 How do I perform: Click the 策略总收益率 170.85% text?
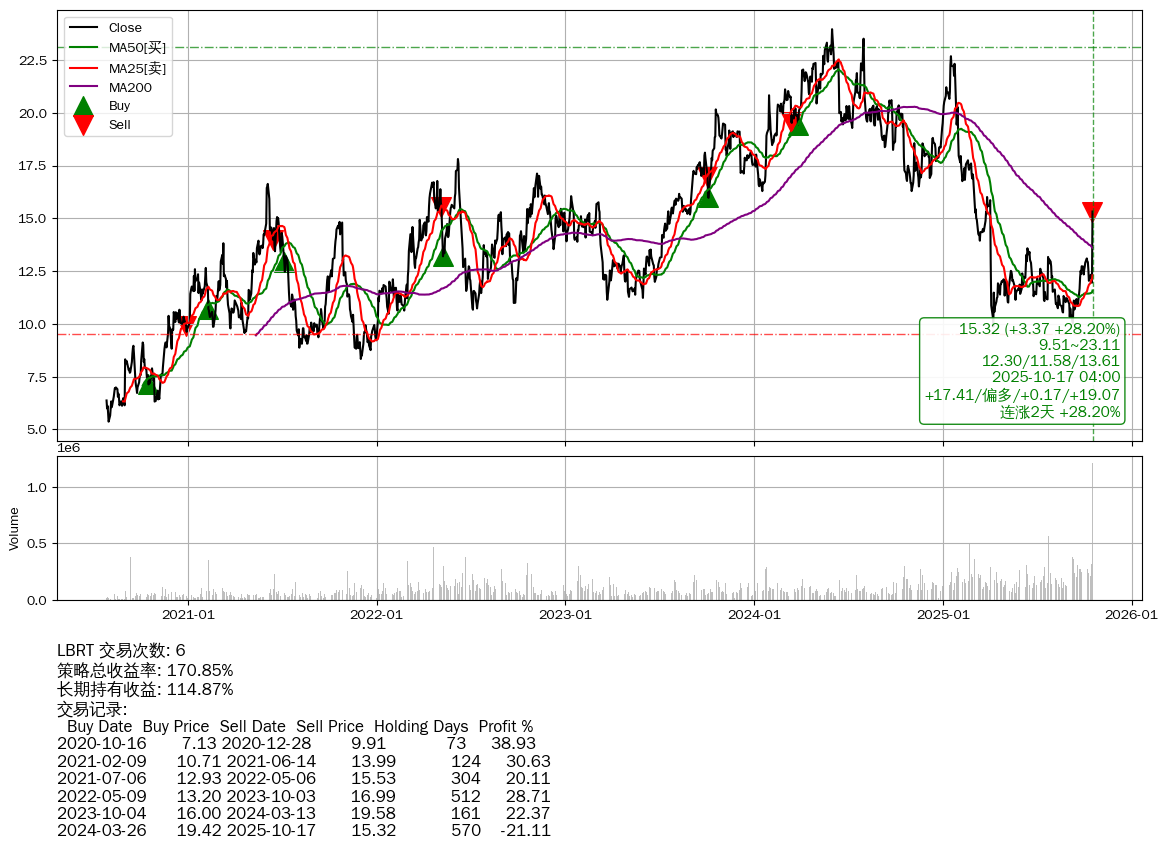[145, 670]
